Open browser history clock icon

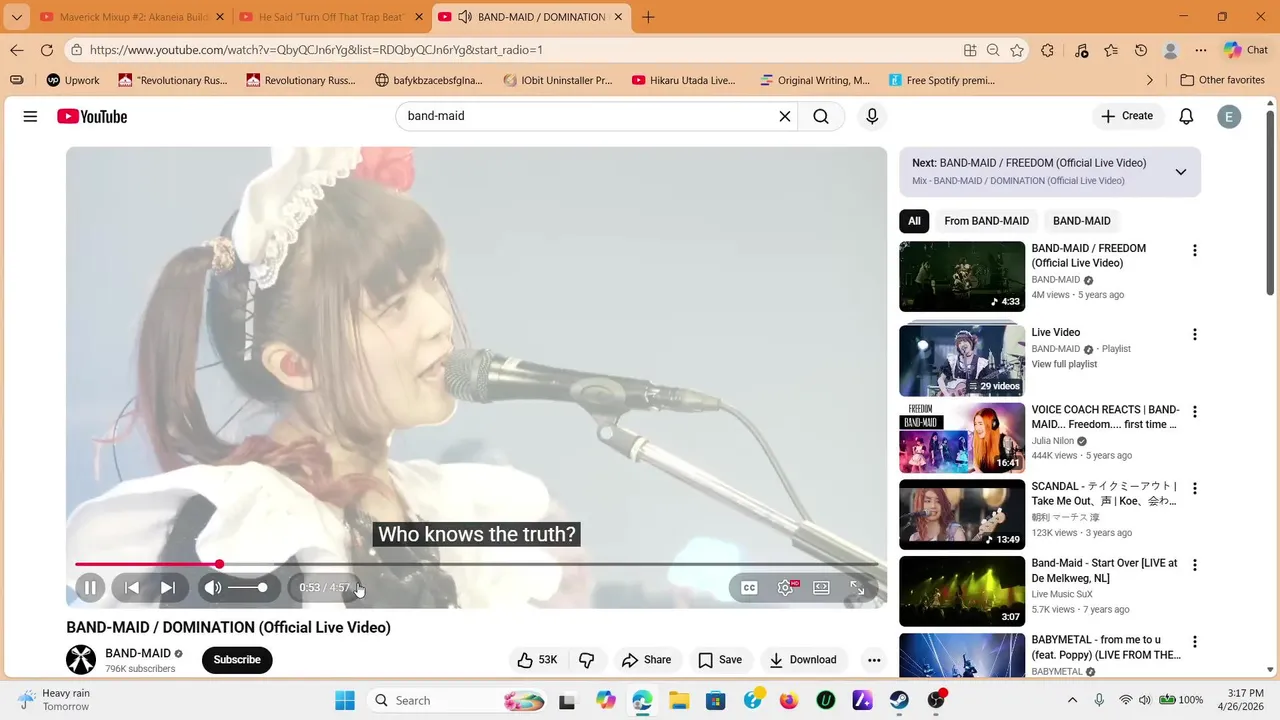1141,50
